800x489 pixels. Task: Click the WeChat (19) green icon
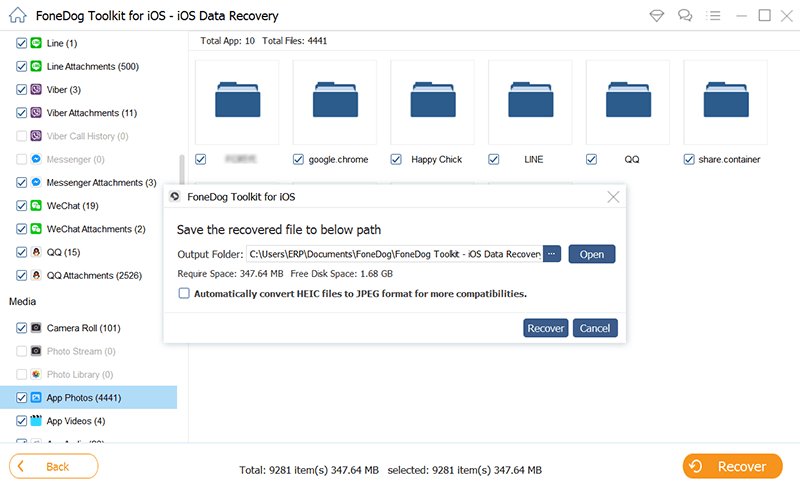[36, 206]
